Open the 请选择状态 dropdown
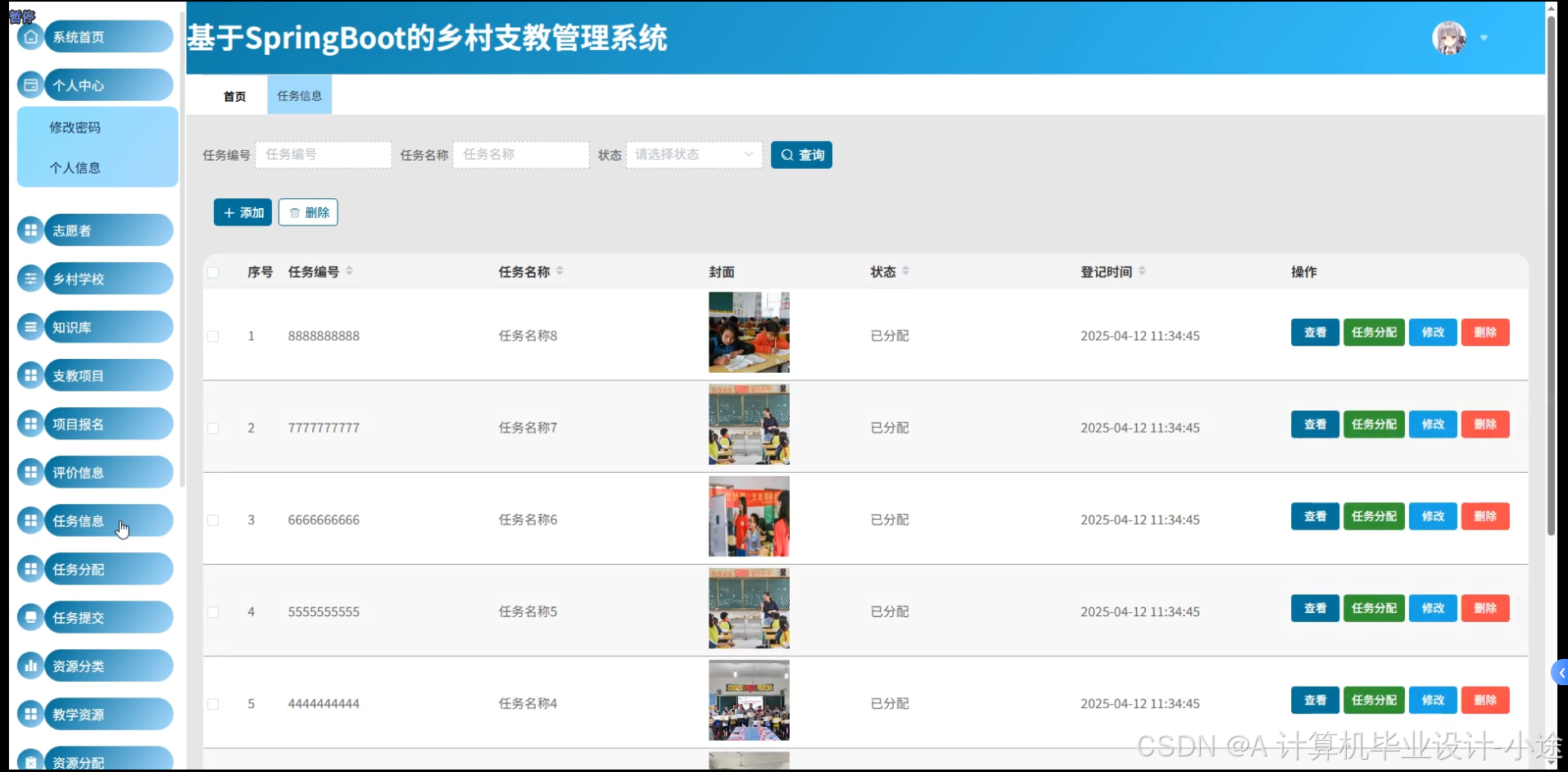This screenshot has width=1568, height=772. [694, 155]
